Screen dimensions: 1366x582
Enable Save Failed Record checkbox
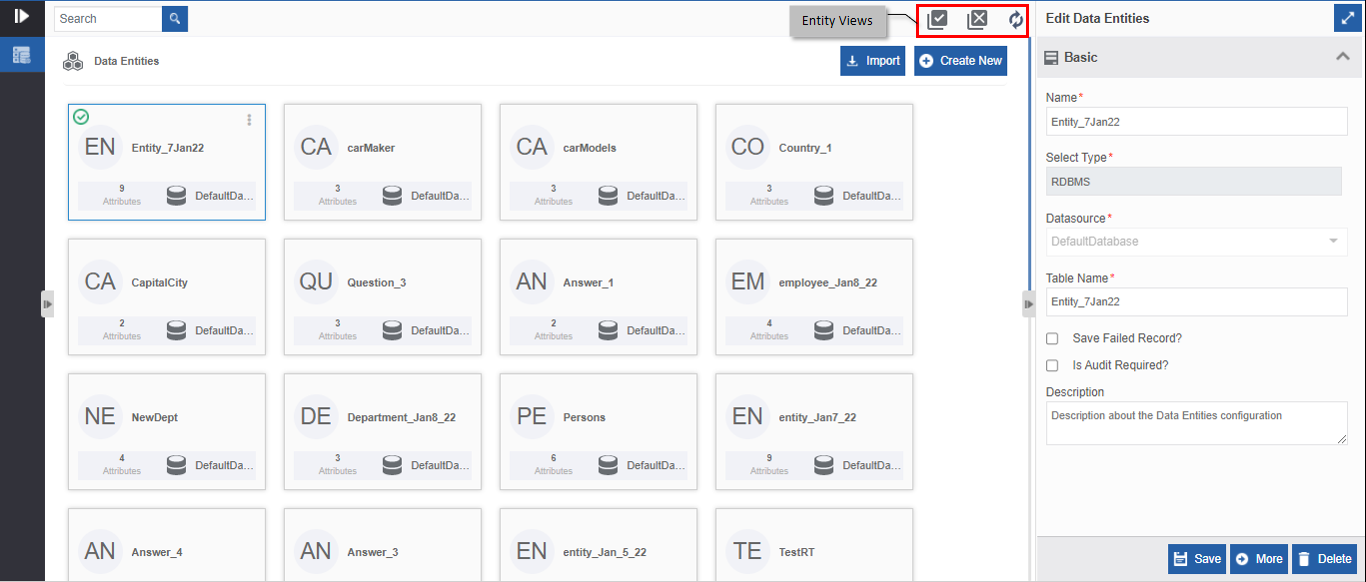click(x=1052, y=339)
